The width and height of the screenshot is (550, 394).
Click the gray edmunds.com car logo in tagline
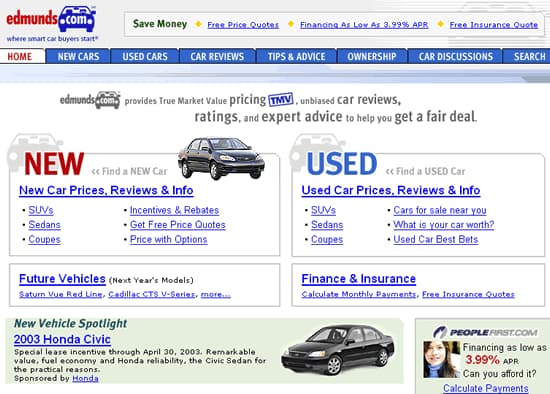point(90,100)
